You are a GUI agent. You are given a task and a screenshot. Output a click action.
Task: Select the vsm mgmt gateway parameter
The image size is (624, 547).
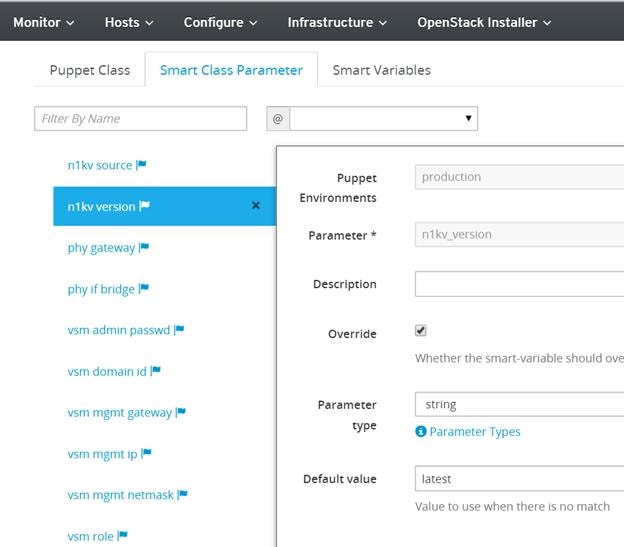[x=119, y=413]
